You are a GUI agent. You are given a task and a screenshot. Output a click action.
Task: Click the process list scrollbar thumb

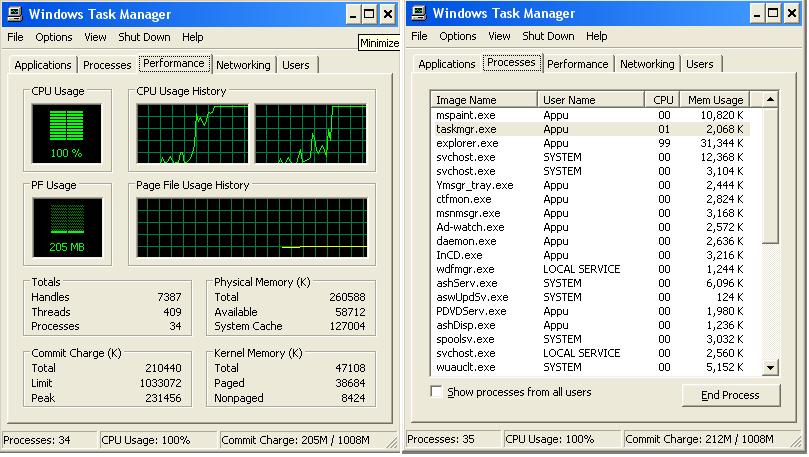(770, 175)
